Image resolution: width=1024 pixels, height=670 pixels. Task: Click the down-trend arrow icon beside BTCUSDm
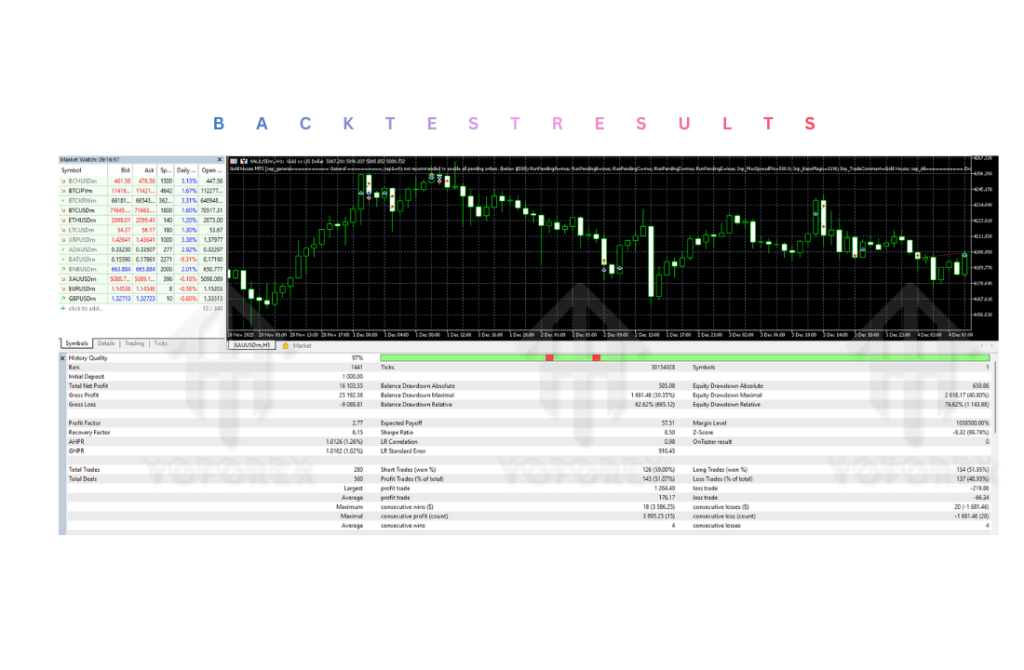(63, 212)
